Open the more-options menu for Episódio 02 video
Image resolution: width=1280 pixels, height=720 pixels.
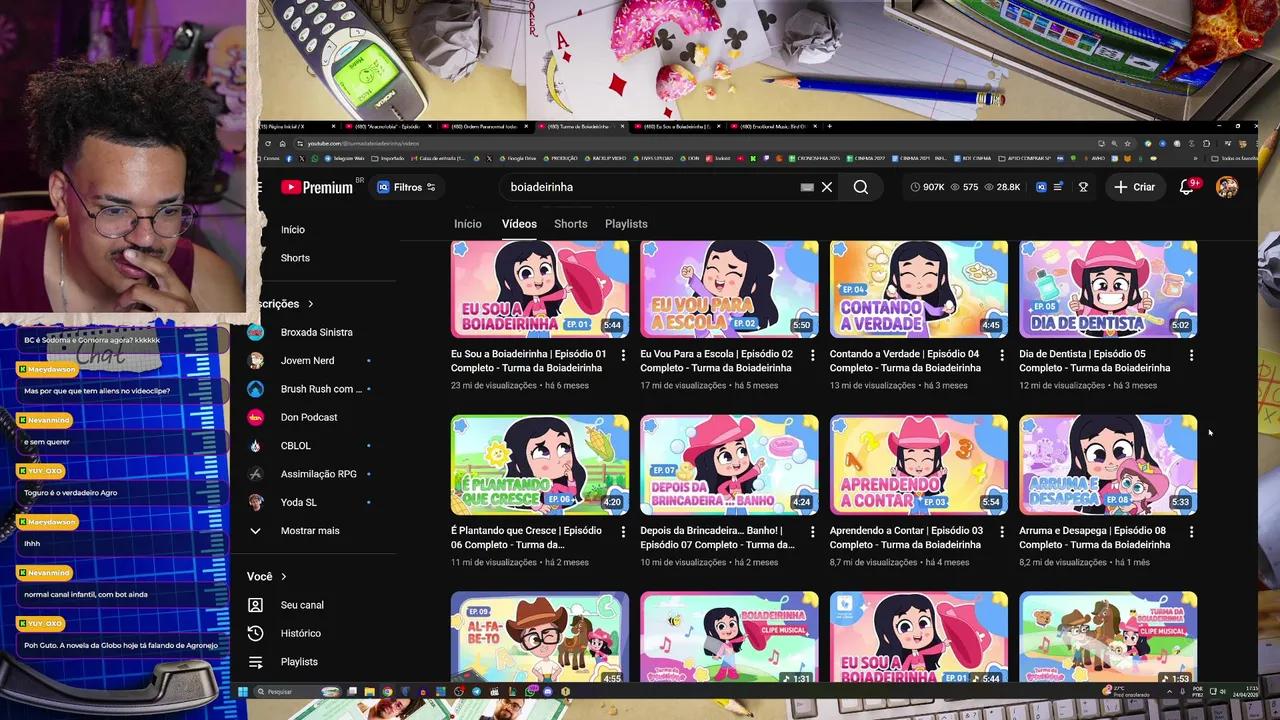pos(812,355)
